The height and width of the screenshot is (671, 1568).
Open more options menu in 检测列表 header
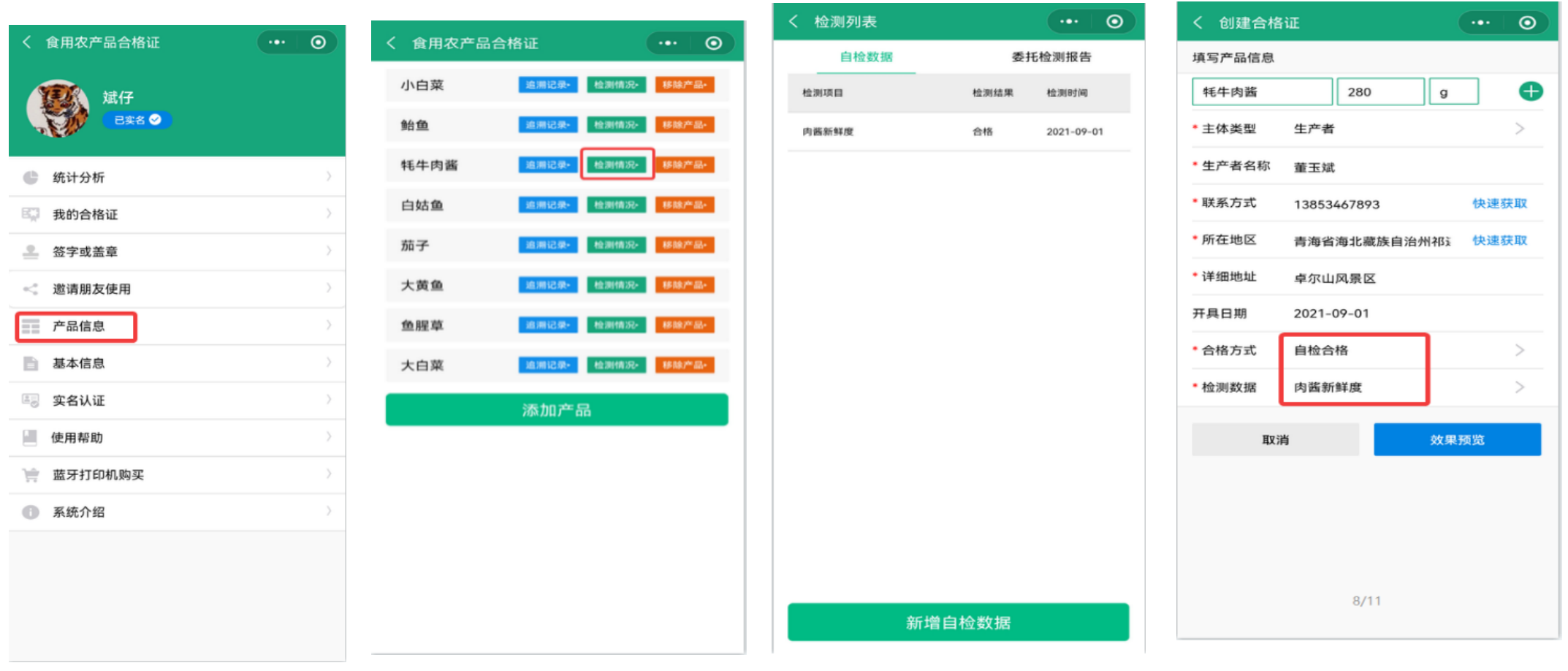point(1069,21)
